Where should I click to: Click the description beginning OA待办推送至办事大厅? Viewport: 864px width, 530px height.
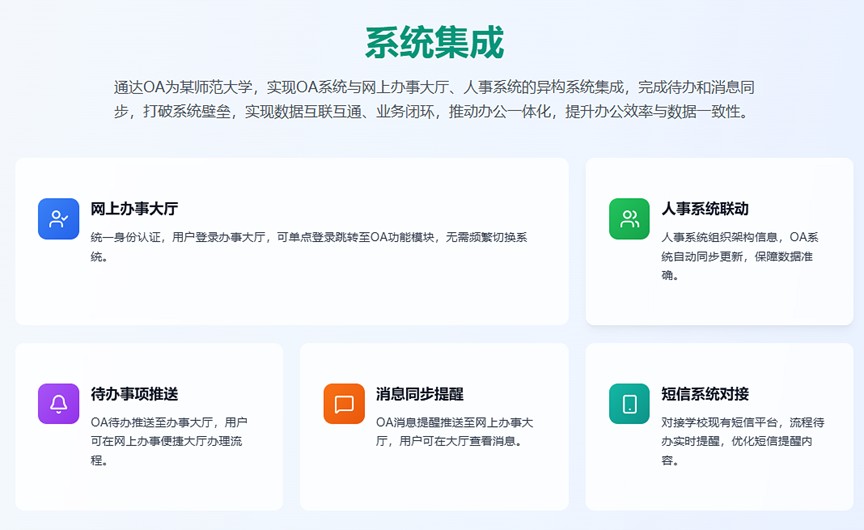pyautogui.click(x=168, y=440)
